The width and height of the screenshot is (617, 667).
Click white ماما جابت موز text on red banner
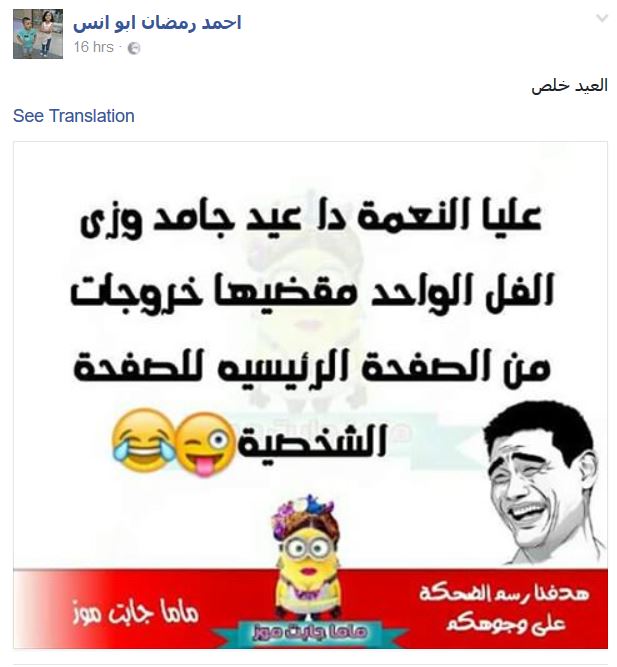click(136, 613)
